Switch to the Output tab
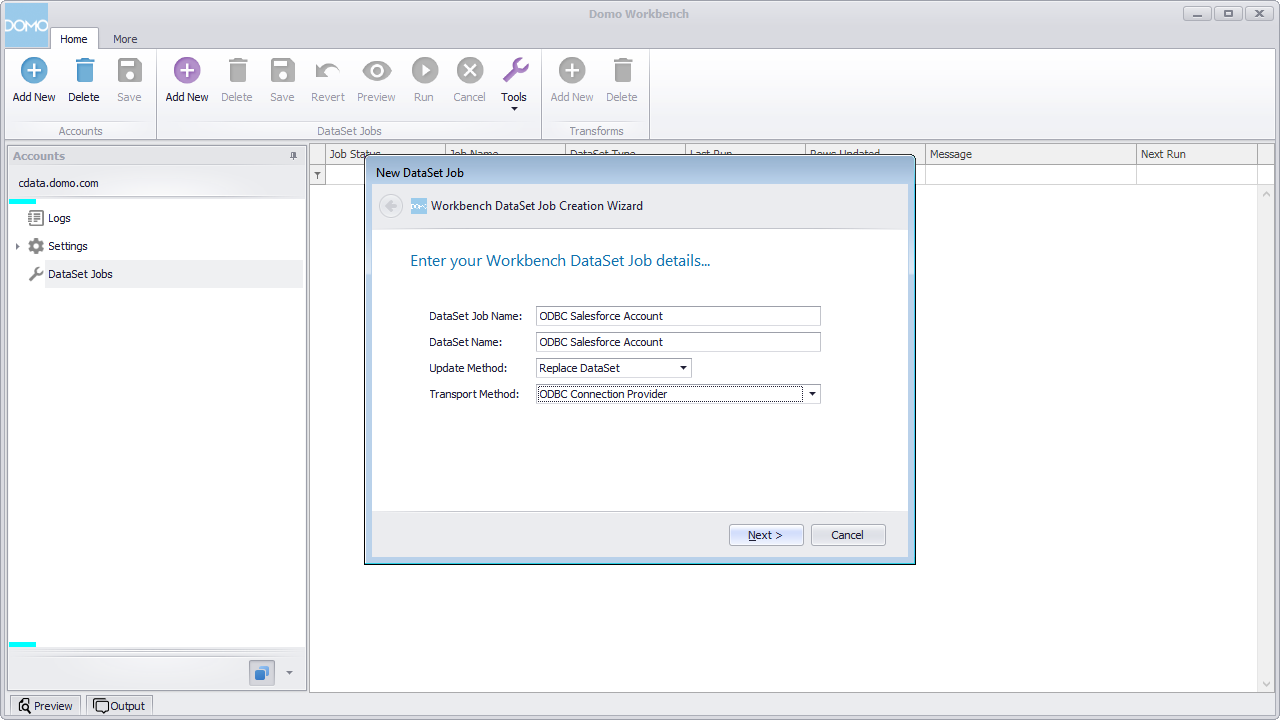This screenshot has height=720, width=1280. (x=118, y=705)
